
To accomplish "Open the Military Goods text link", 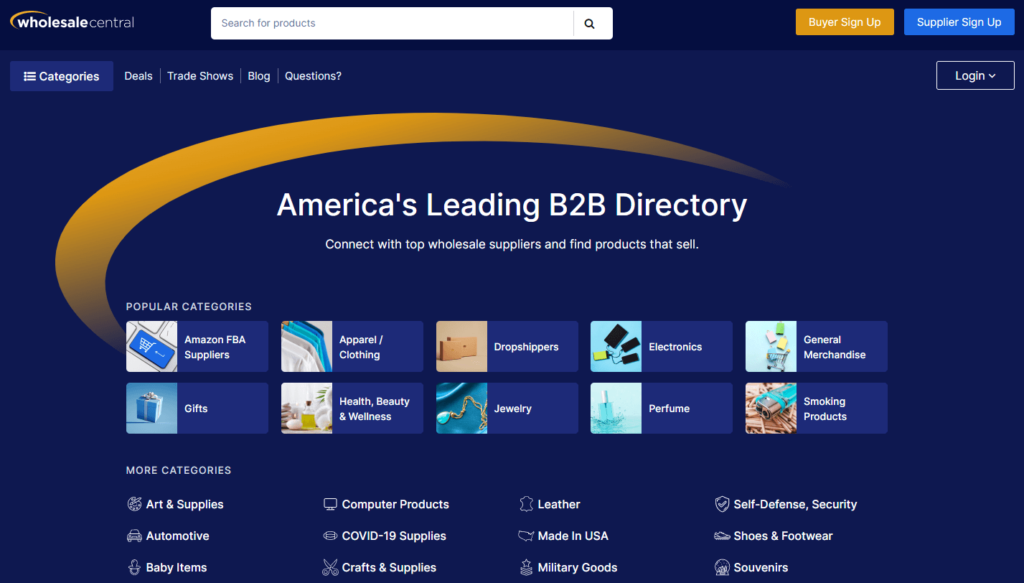I will (x=577, y=567).
